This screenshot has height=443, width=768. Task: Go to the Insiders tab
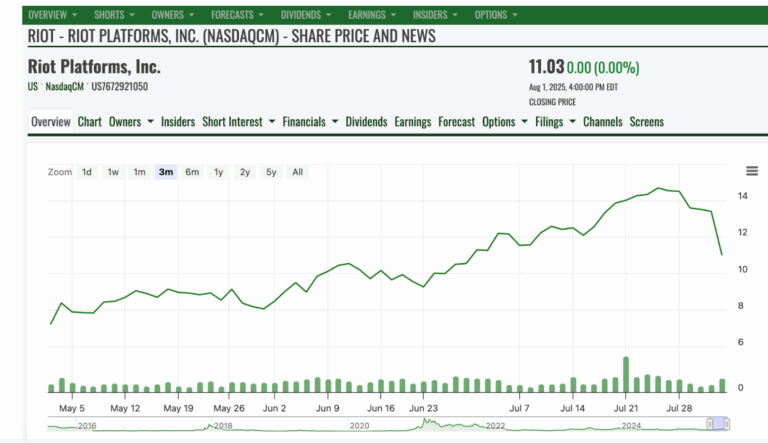click(178, 122)
